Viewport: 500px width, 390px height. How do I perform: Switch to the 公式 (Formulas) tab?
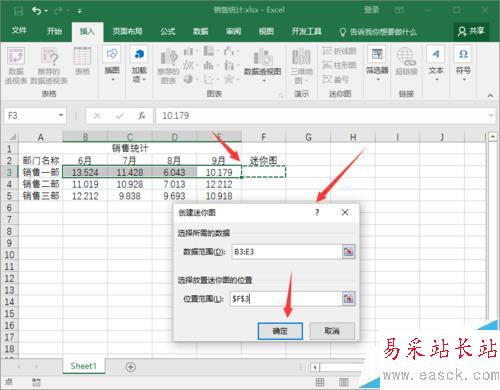(168, 31)
